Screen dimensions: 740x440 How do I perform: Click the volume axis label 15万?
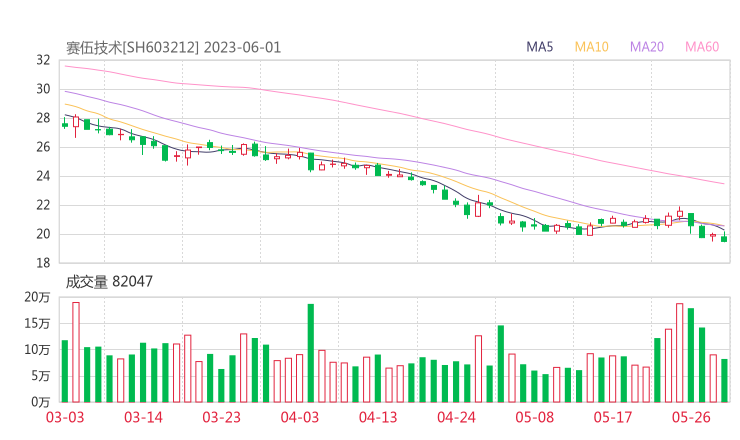click(37, 324)
